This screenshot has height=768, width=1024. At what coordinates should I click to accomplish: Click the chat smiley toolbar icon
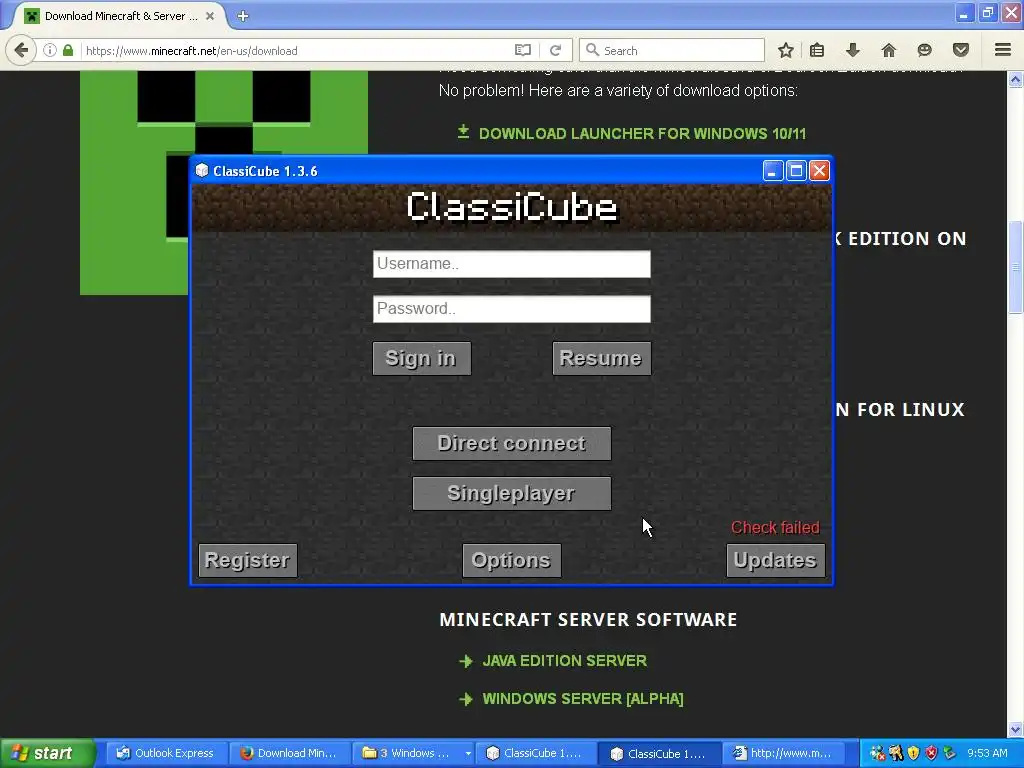point(925,50)
